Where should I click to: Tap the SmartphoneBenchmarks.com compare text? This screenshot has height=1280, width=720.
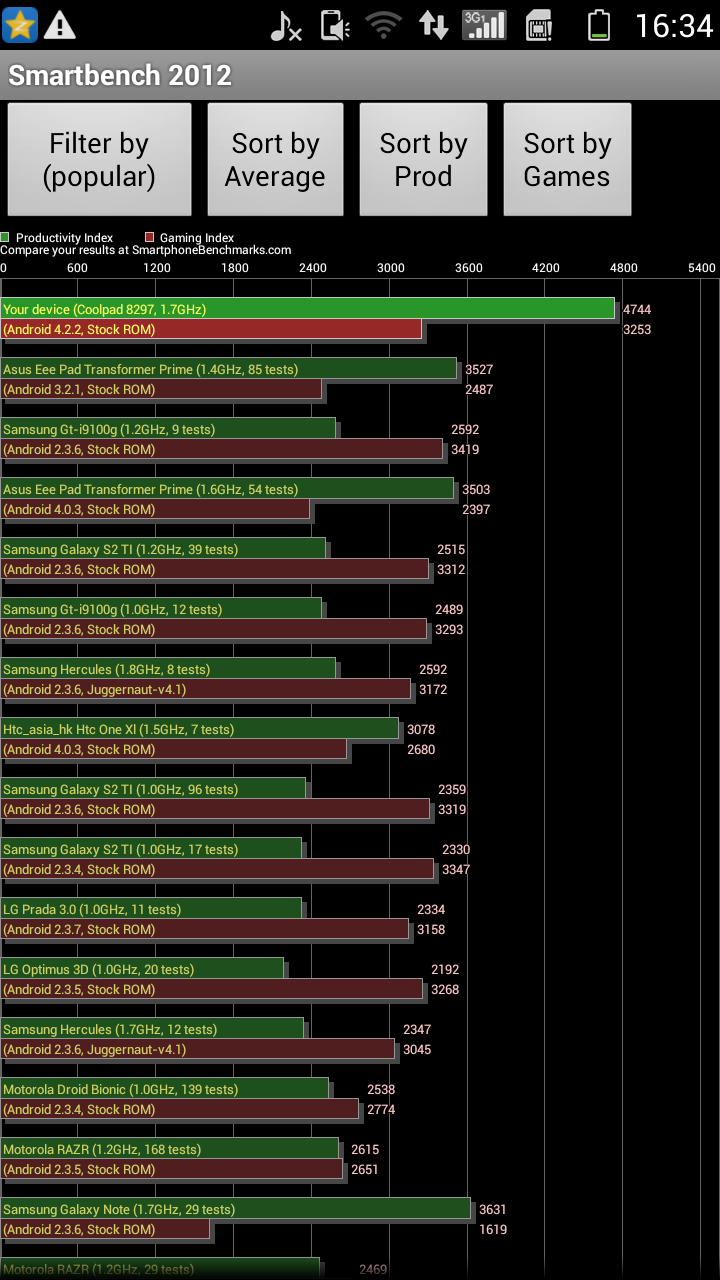coord(146,250)
